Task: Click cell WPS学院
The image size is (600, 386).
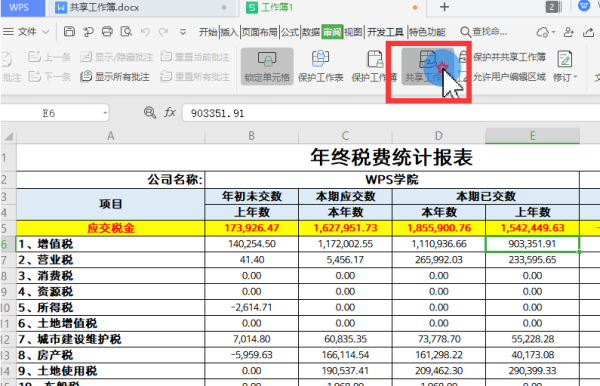Action: [392, 179]
